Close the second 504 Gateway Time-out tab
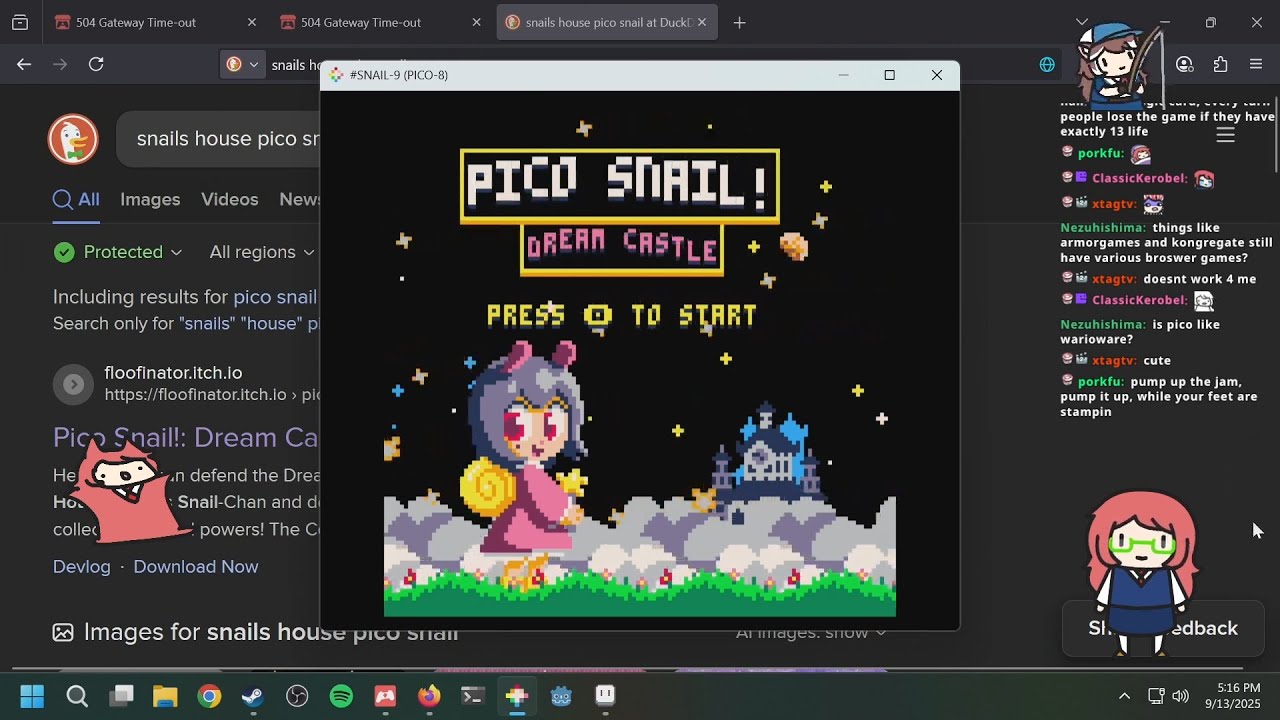Image resolution: width=1280 pixels, height=720 pixels. point(476,22)
